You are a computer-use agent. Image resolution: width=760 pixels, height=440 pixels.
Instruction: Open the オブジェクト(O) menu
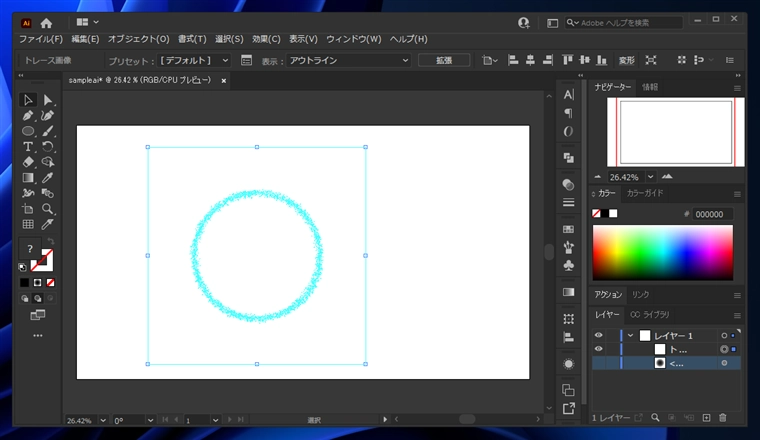(x=139, y=39)
